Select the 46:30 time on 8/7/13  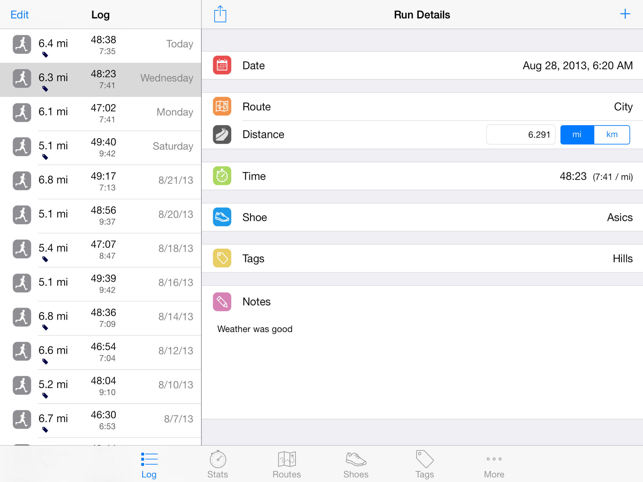coord(103,415)
